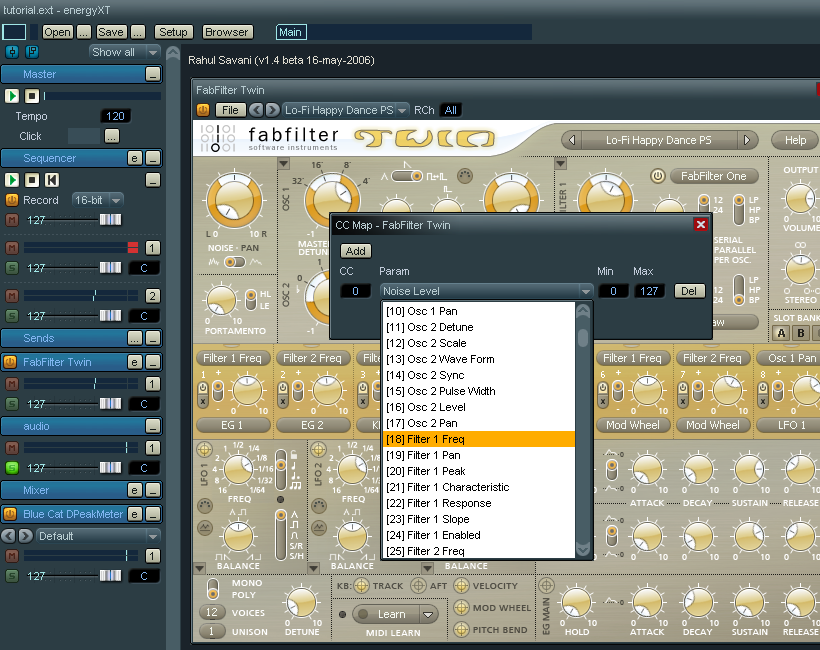The image size is (820, 650).
Task: Go to previous Blue Cat preset
Action: pos(8,535)
